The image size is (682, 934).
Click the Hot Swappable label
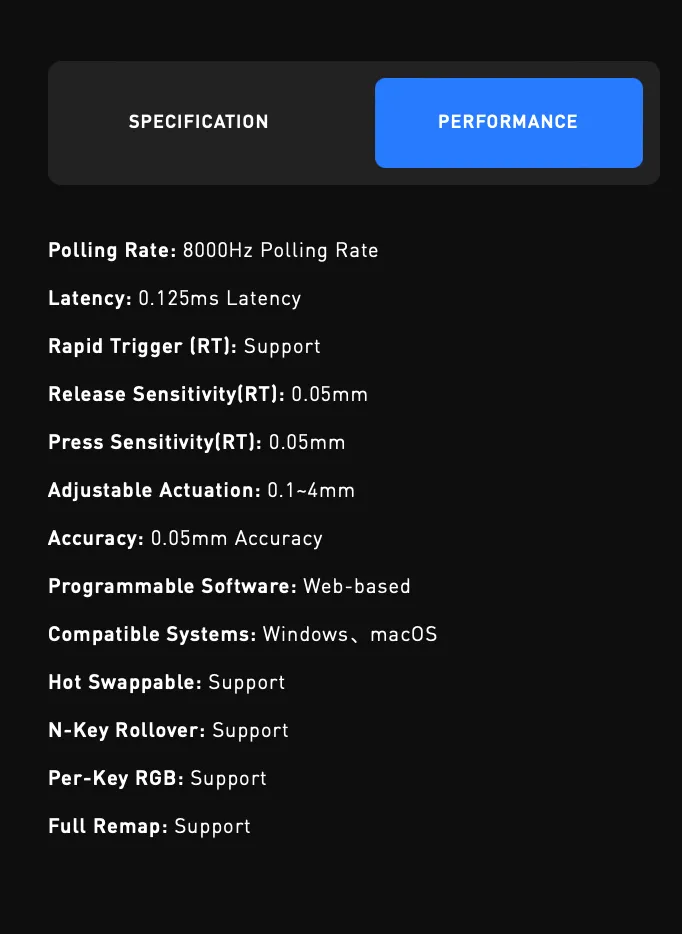tap(125, 682)
